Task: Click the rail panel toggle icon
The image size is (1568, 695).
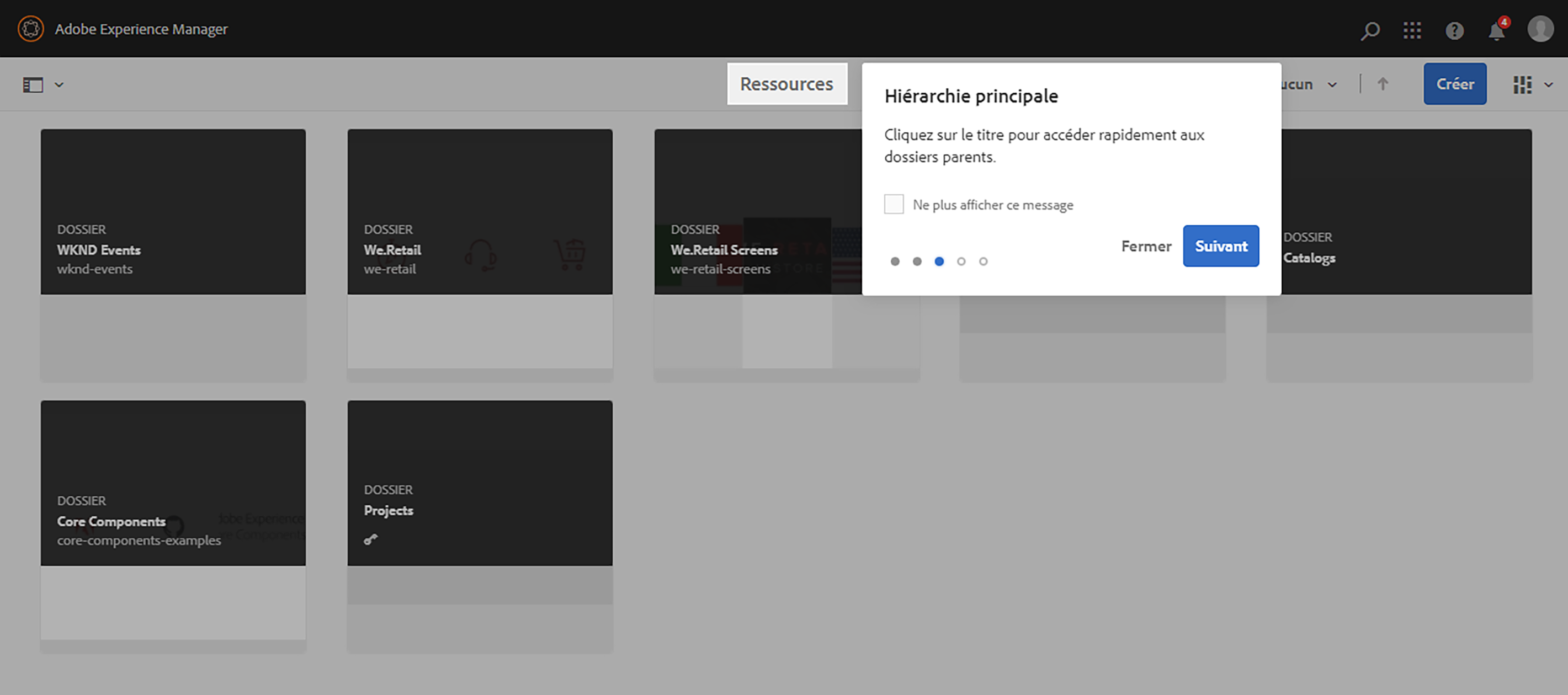Action: (x=33, y=84)
